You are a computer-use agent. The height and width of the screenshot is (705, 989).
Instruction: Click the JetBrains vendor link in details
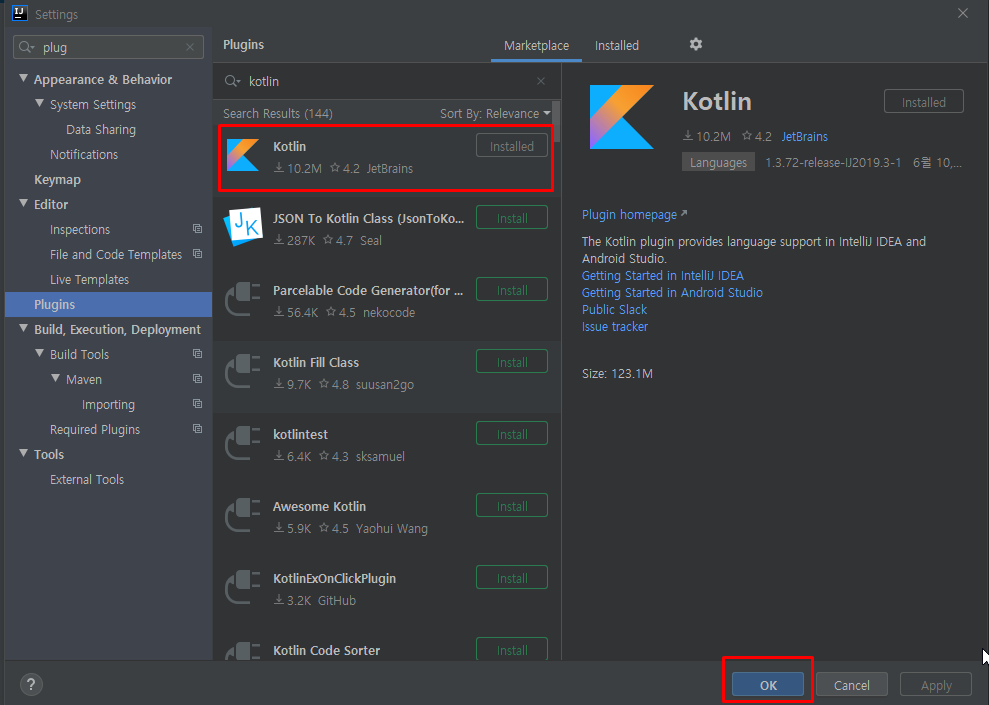(x=804, y=136)
